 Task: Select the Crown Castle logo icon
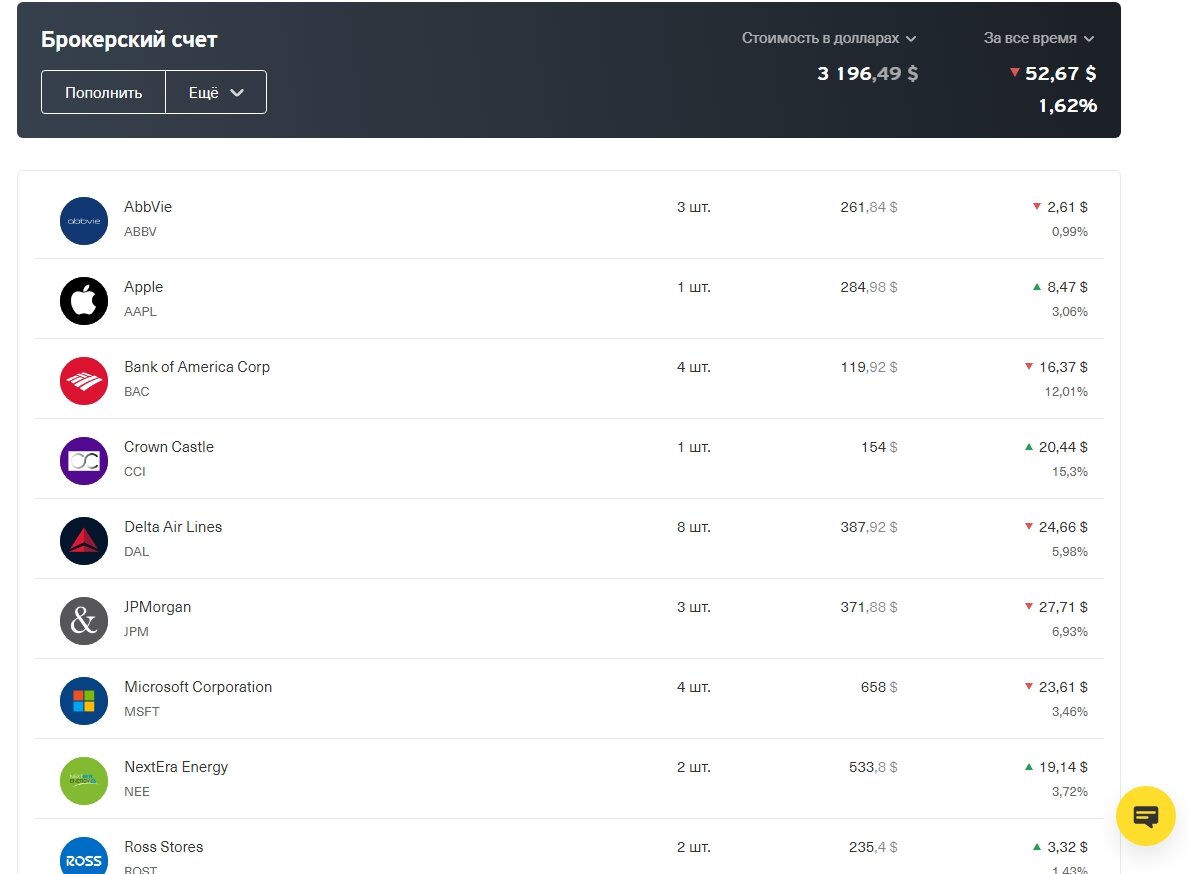point(83,461)
